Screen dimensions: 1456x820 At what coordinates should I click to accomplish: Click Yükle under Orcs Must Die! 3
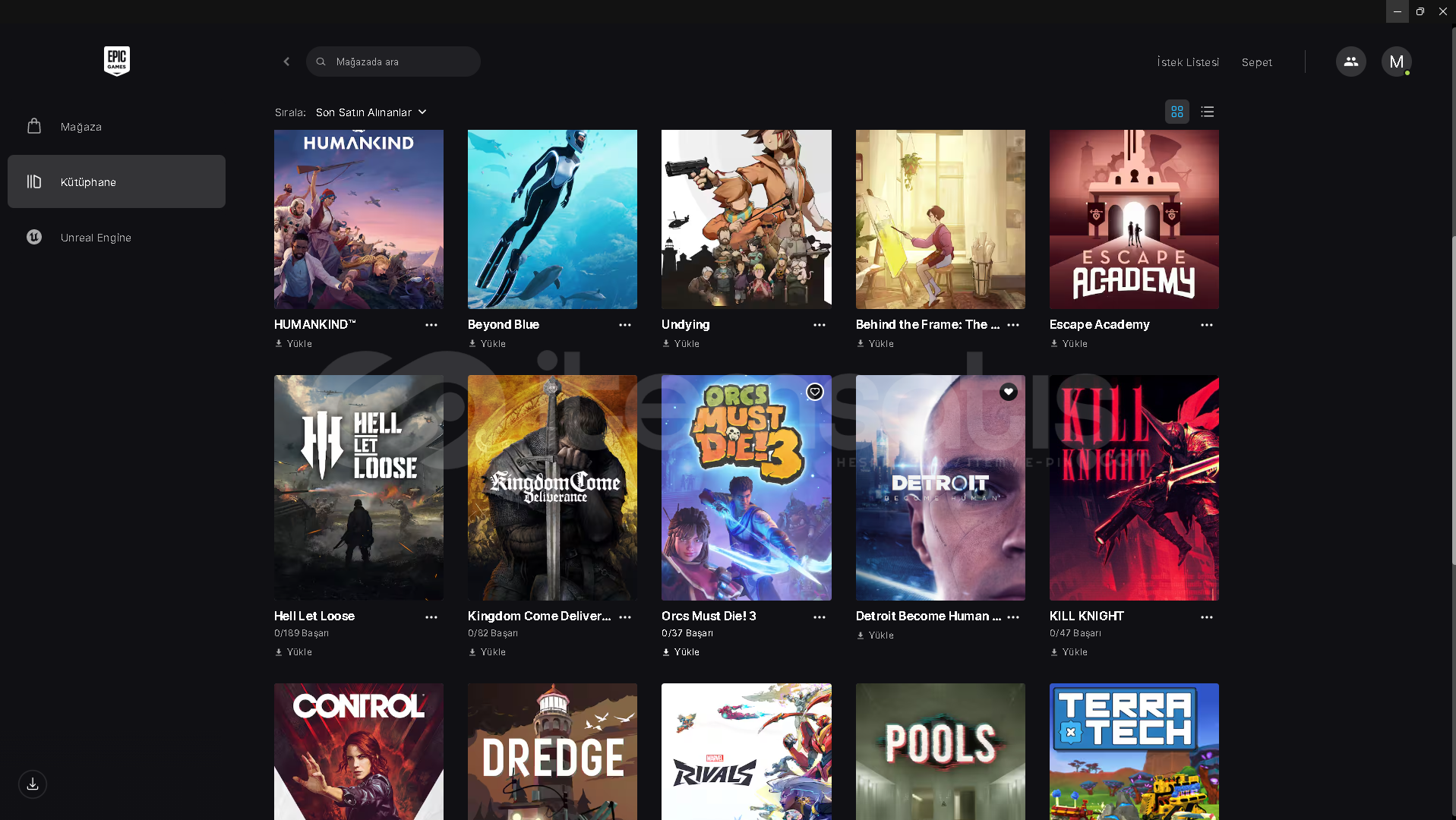[x=681, y=652]
